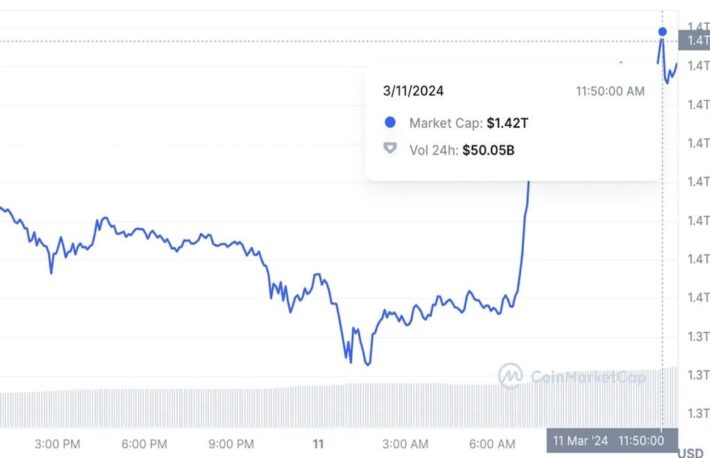Screen dimensions: 710x458
Task: Click the $1.42T market cap value
Action: click(506, 123)
